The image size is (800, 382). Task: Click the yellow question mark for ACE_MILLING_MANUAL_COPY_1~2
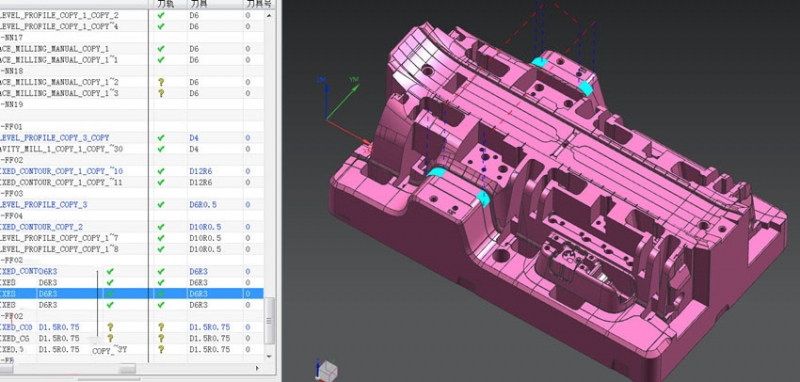[161, 82]
